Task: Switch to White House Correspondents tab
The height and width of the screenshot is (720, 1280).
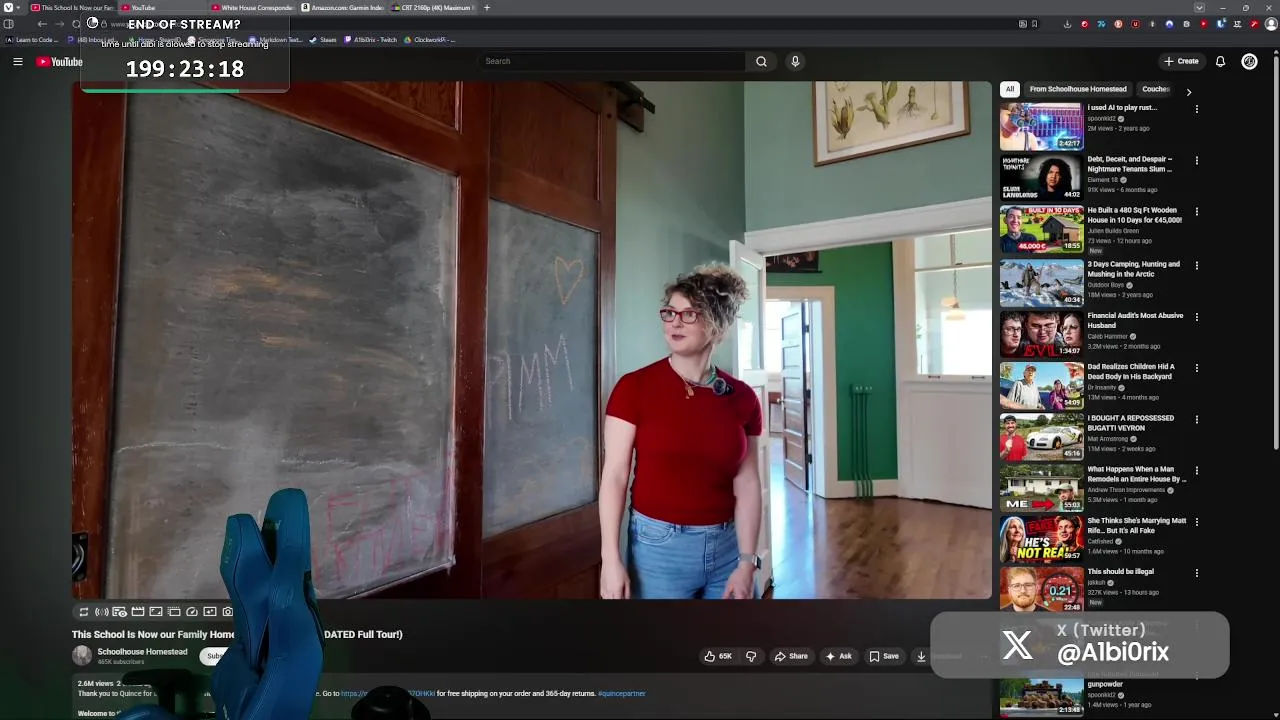Action: (x=252, y=7)
